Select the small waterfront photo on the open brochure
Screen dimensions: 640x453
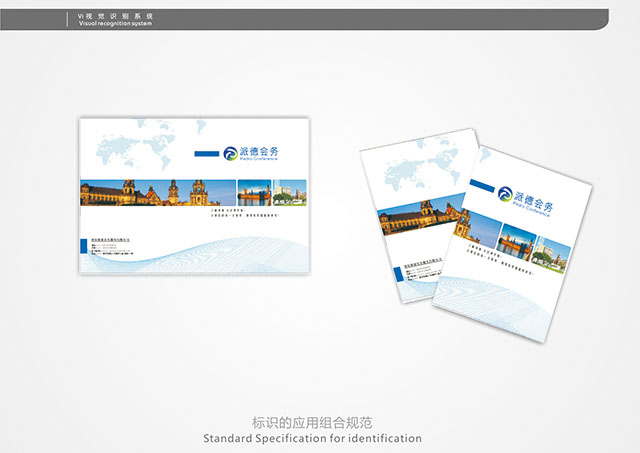pyautogui.click(x=255, y=192)
